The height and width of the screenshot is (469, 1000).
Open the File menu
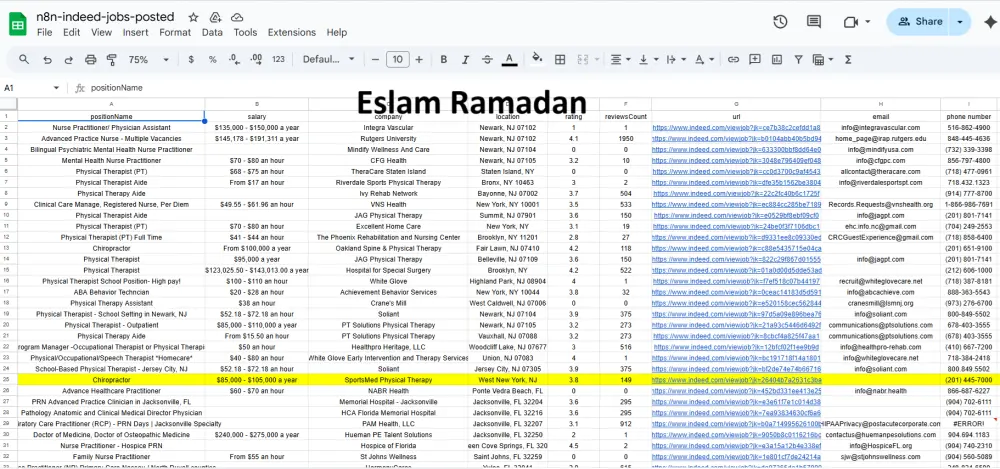coord(45,33)
